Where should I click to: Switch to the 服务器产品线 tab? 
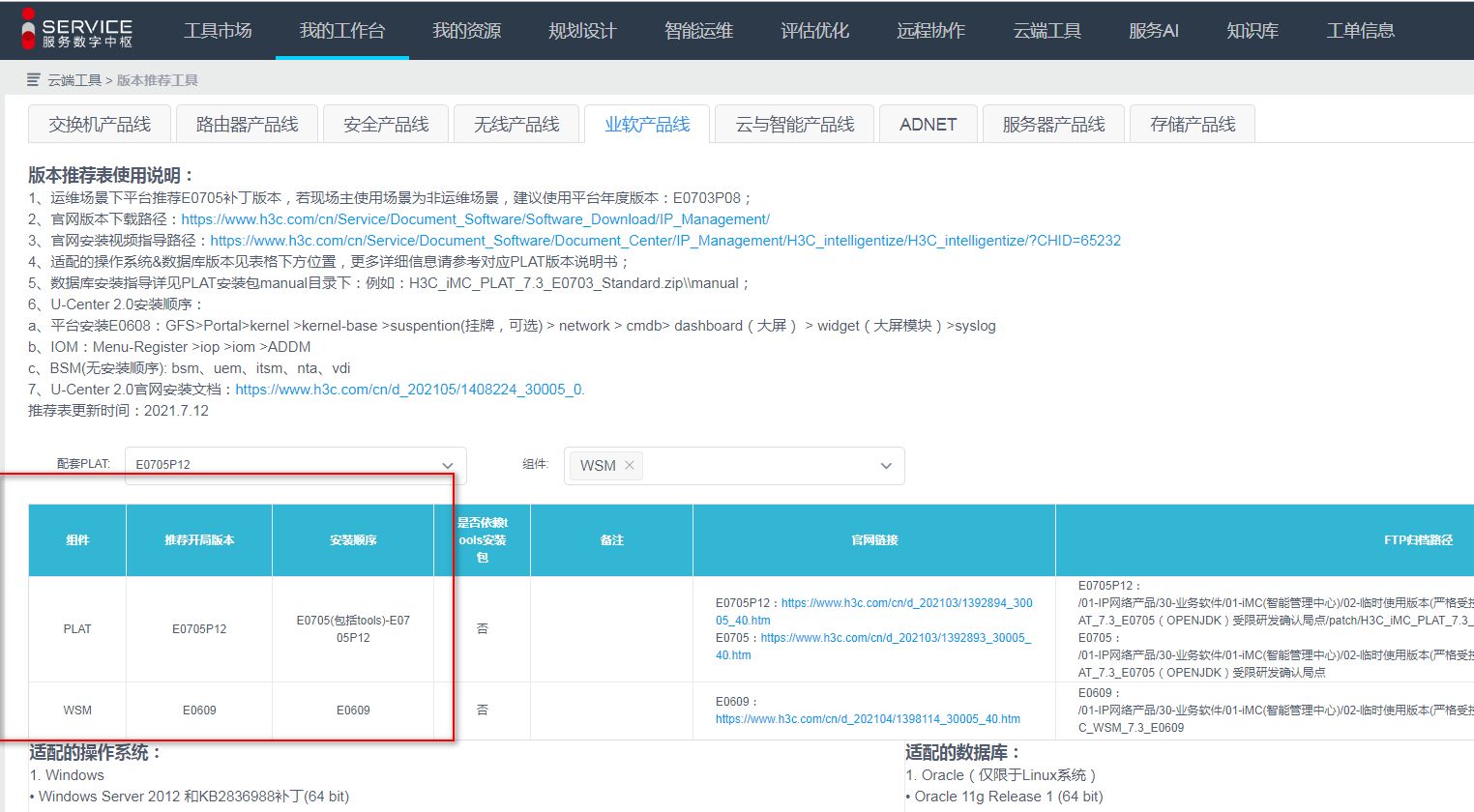(1053, 125)
